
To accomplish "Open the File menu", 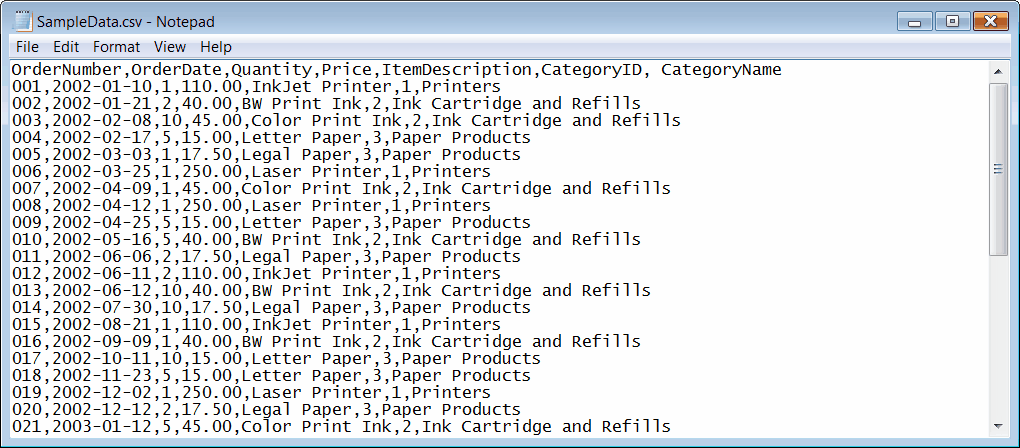I will (x=27, y=47).
